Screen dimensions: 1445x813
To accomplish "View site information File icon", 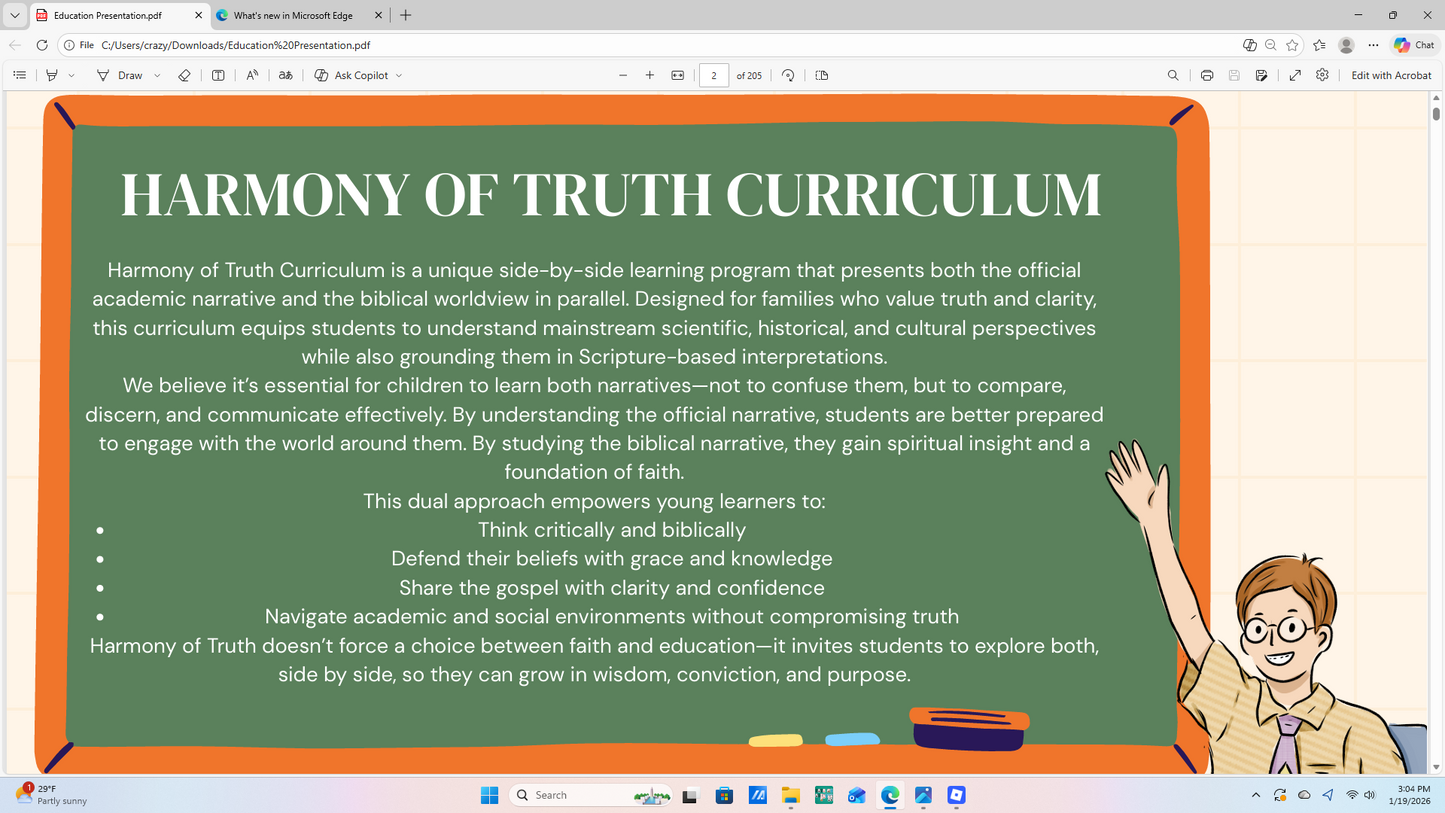I will click(x=79, y=45).
